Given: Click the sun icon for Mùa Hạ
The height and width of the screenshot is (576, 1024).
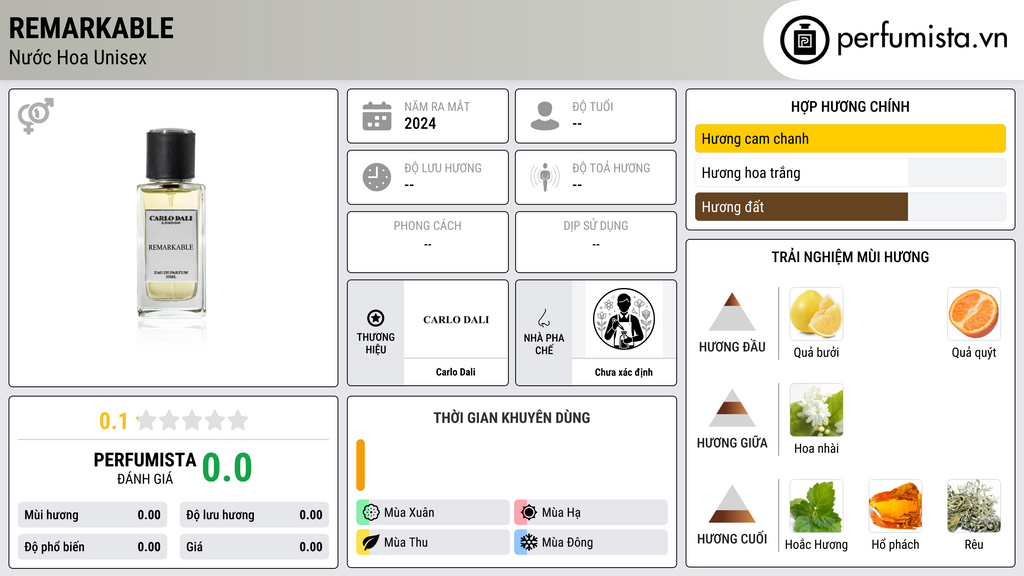Looking at the screenshot, I should point(529,513).
